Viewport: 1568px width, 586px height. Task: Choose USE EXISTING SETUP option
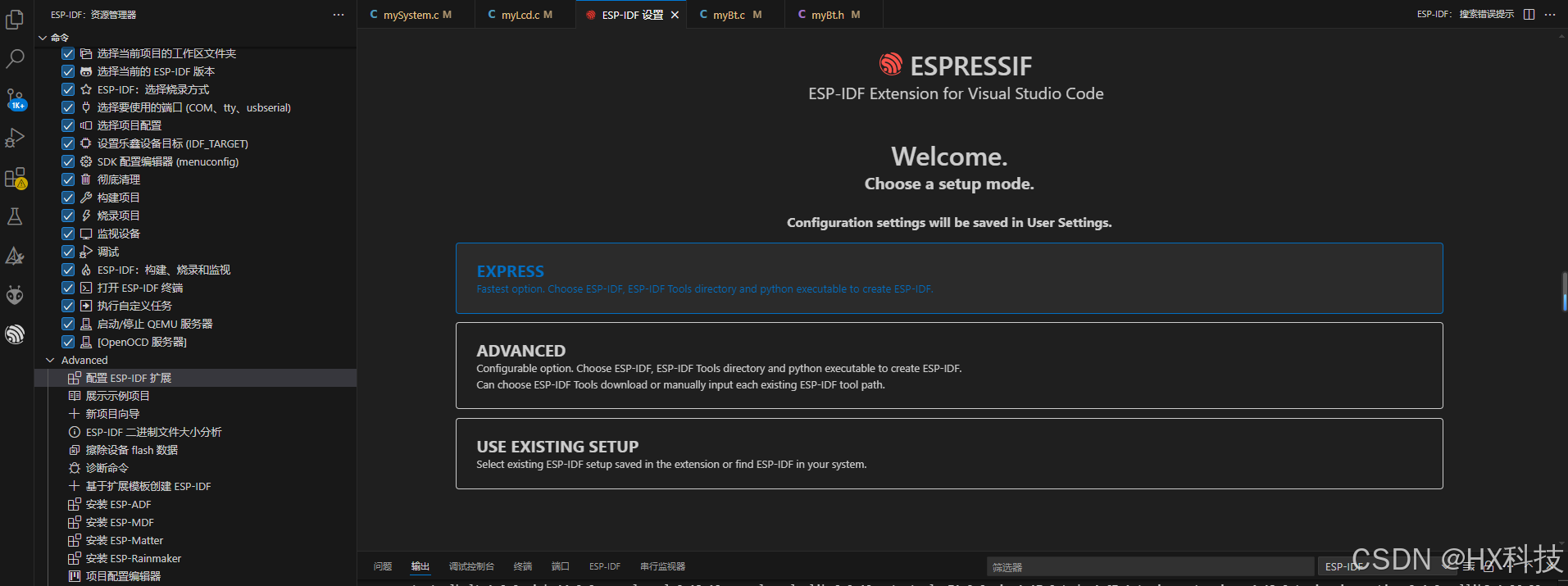[x=949, y=453]
